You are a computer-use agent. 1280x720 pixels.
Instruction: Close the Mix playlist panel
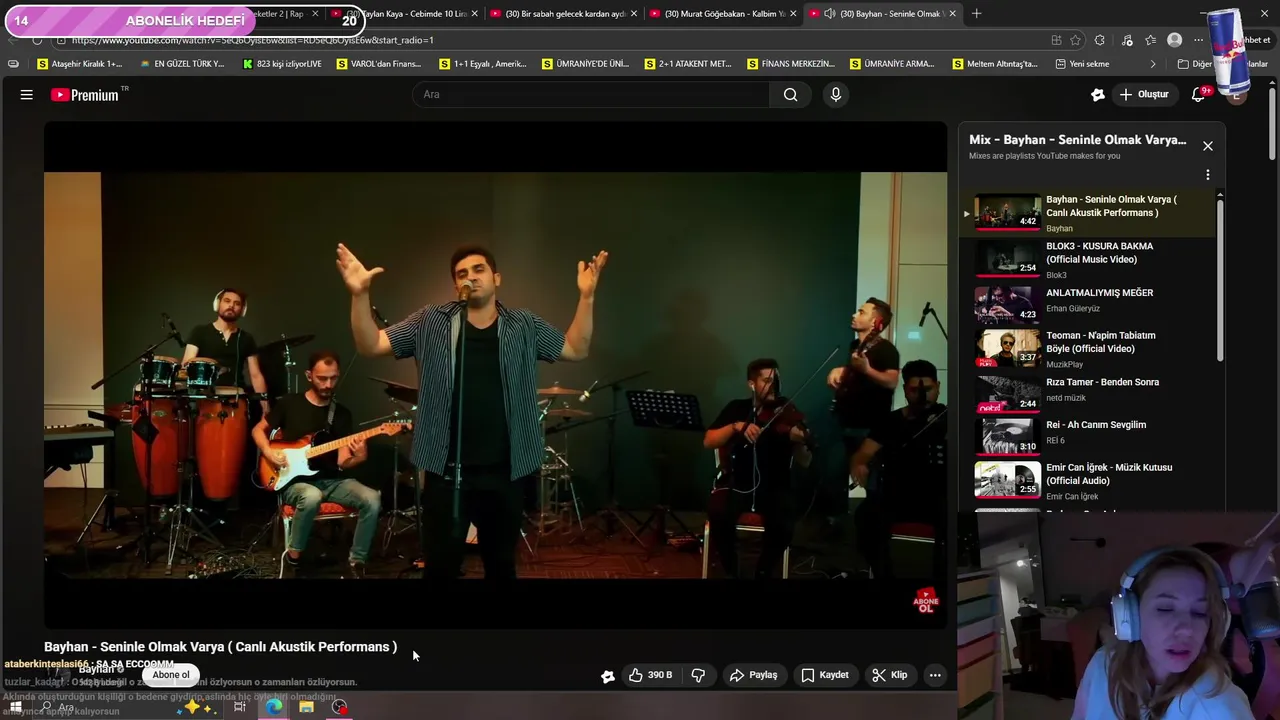[x=1208, y=146]
